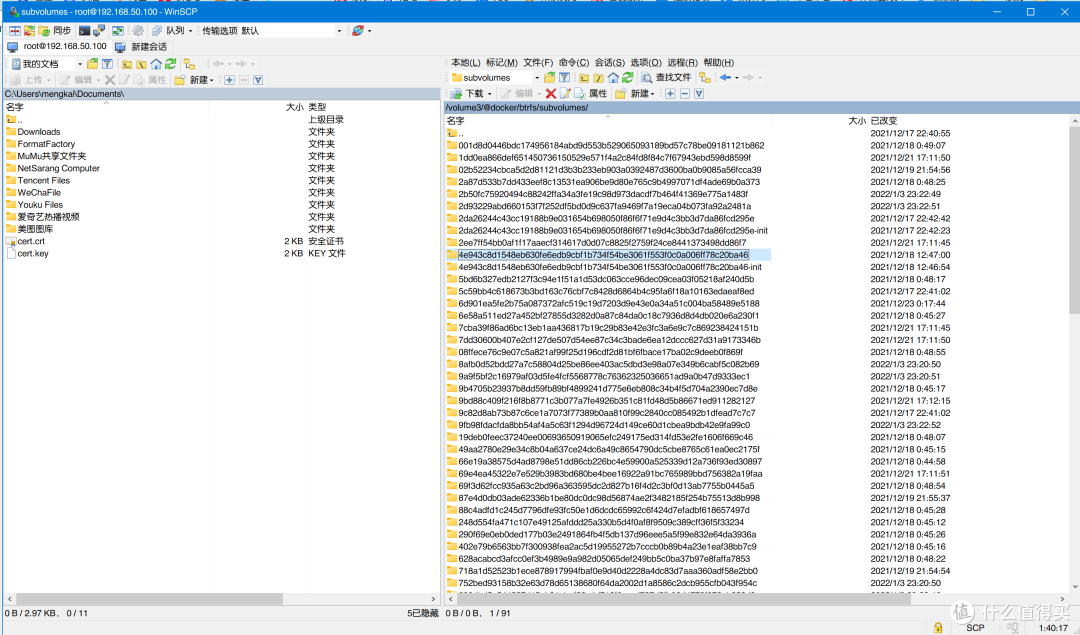Refresh the local panel directory
Screen dimensions: 1080x635
click(171, 64)
